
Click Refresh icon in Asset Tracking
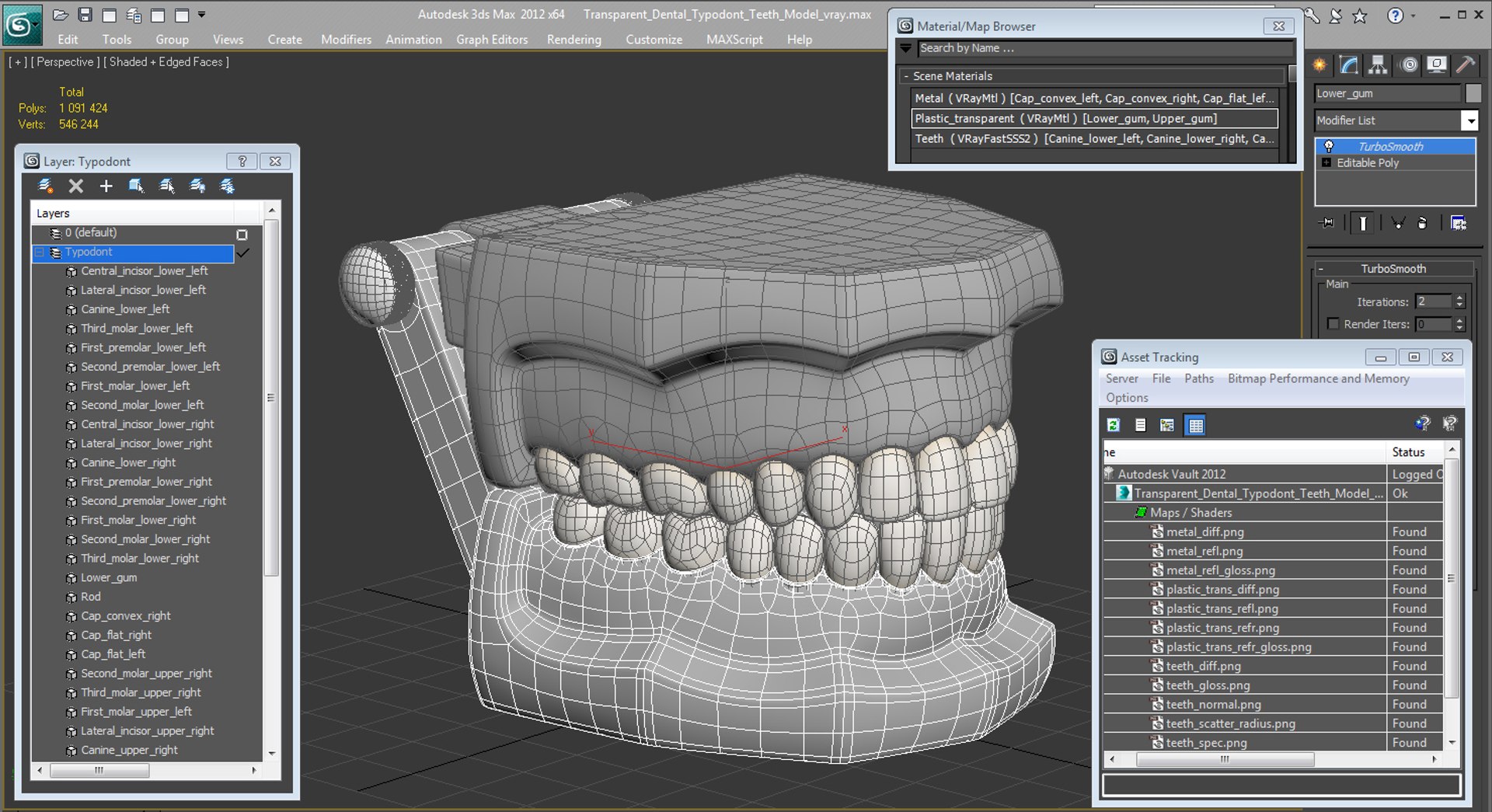tap(1114, 425)
